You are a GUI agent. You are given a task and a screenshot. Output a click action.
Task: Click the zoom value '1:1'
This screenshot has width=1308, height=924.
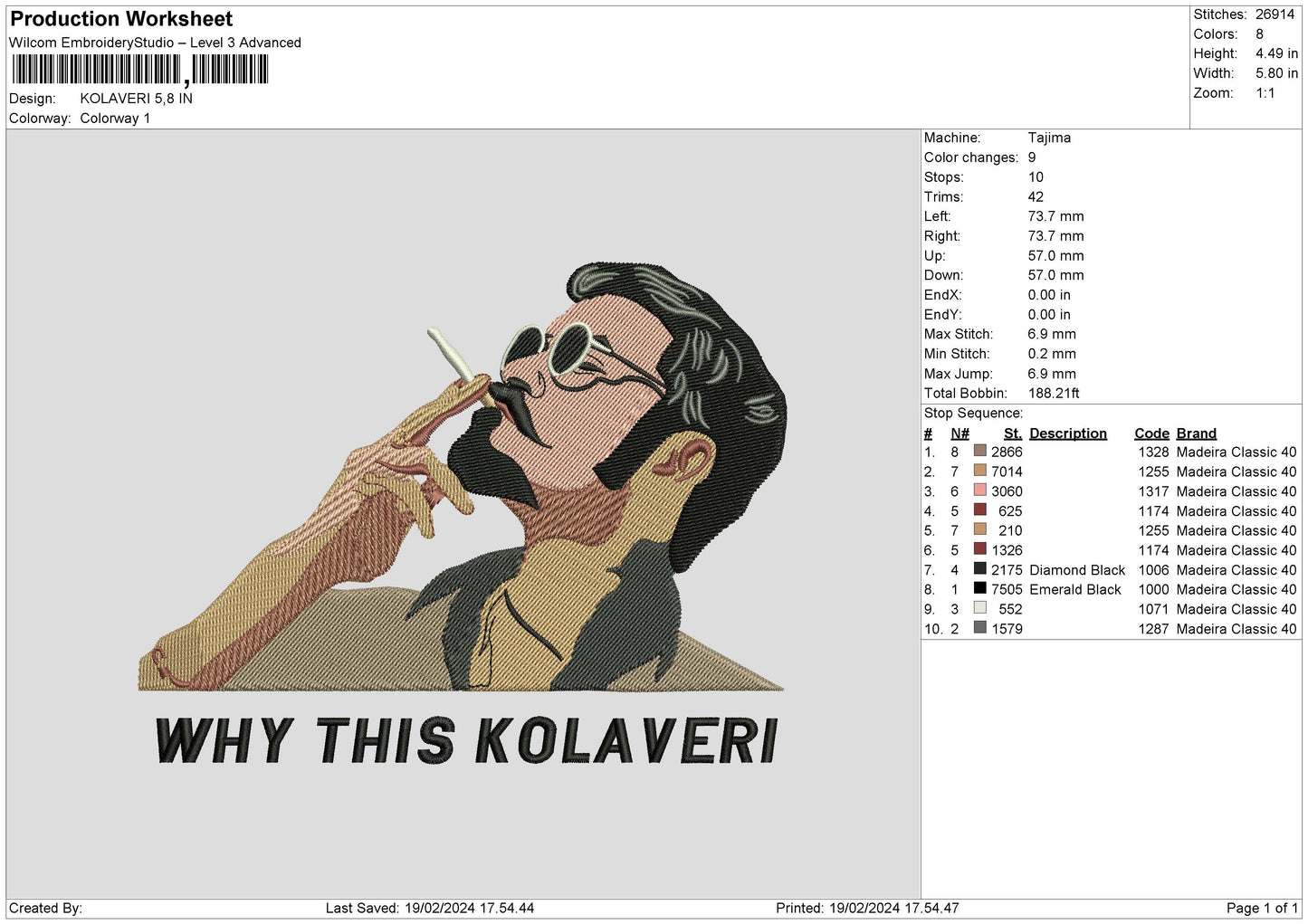coord(1265,93)
